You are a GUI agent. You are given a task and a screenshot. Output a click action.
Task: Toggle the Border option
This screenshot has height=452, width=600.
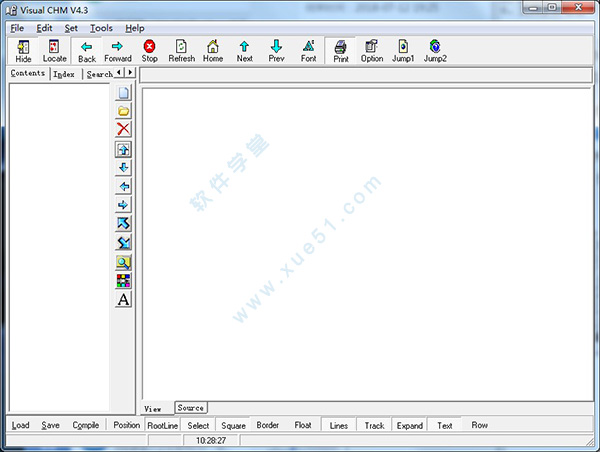pos(267,425)
